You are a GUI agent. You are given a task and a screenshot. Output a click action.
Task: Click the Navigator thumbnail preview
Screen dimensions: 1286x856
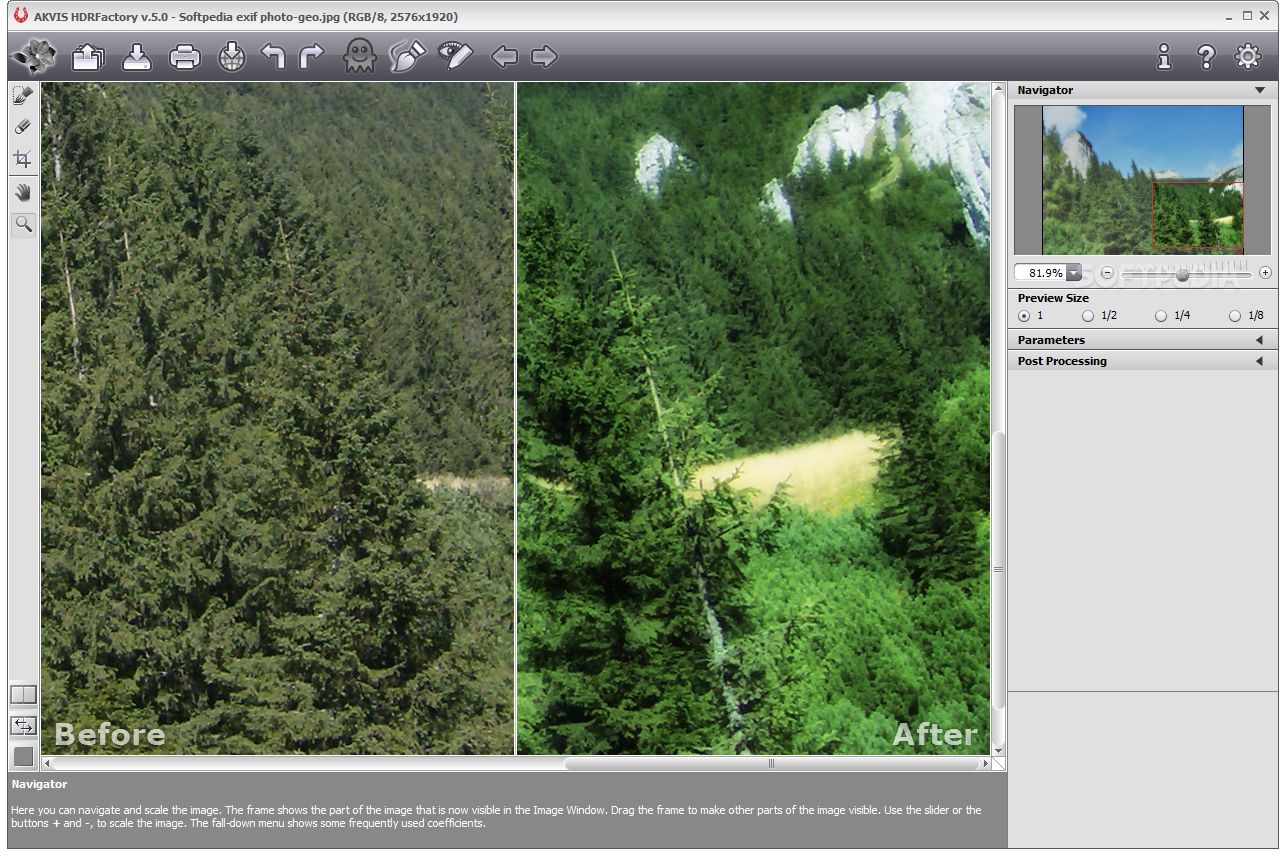pyautogui.click(x=1143, y=180)
